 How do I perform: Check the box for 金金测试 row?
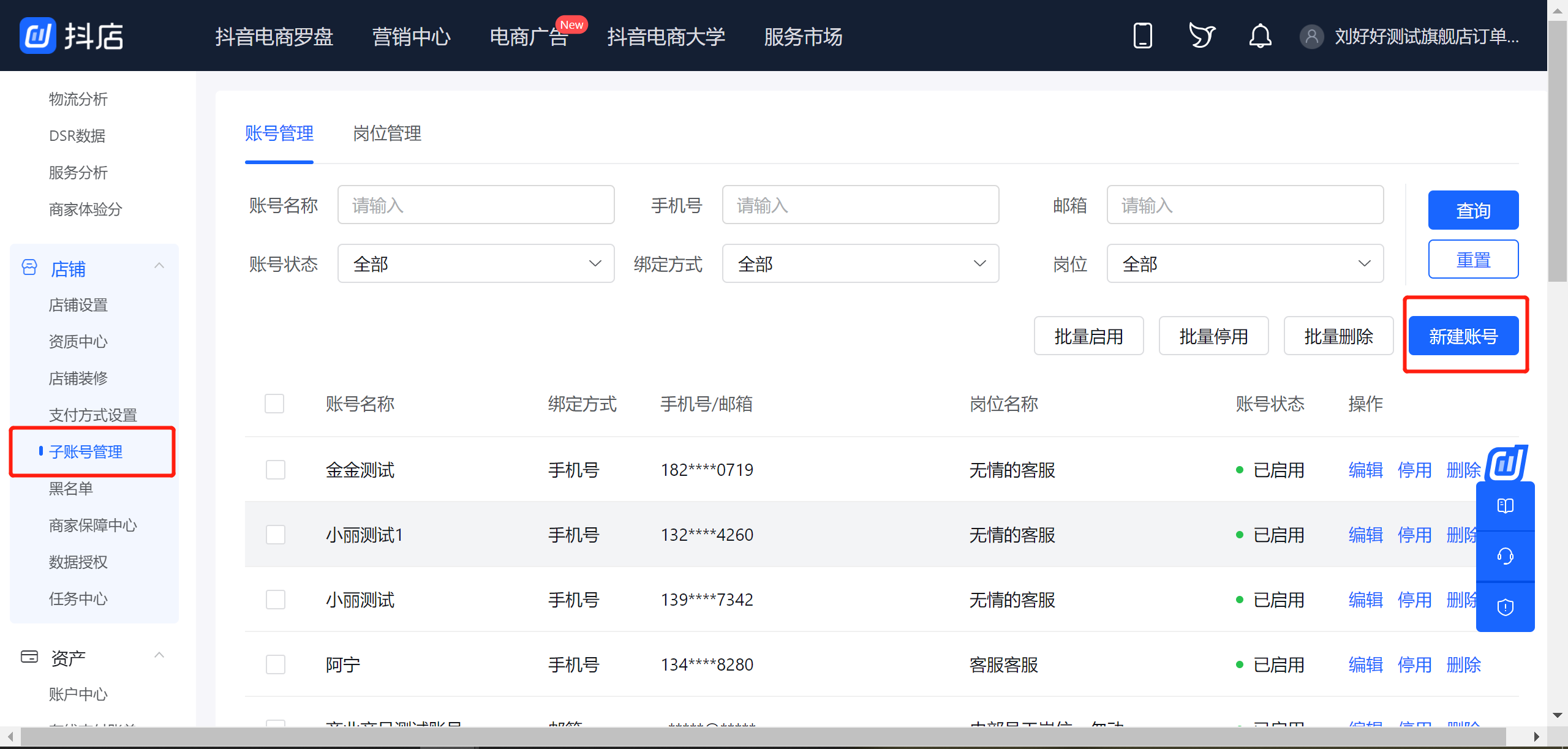point(276,470)
